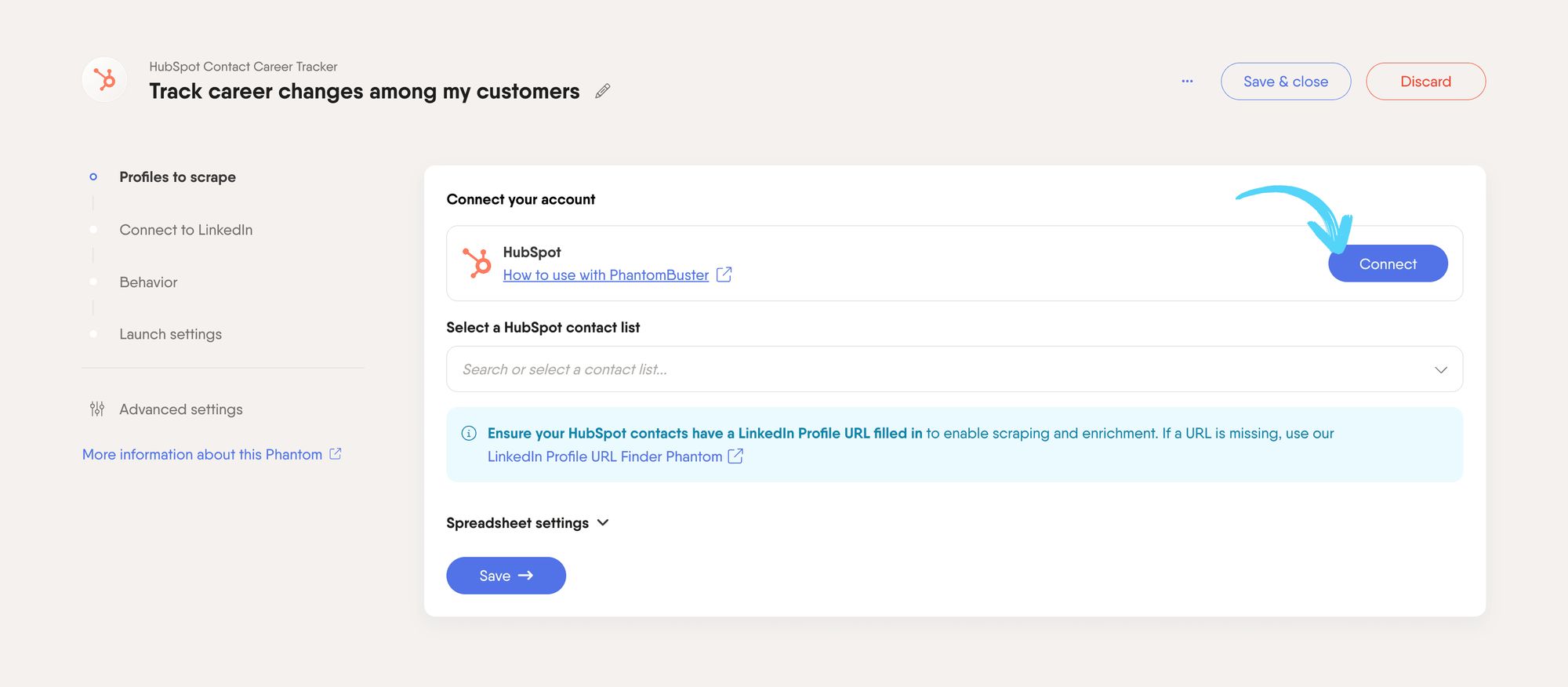Viewport: 1568px width, 687px height.
Task: Open How to use with PhantomBuster link
Action: 605,275
